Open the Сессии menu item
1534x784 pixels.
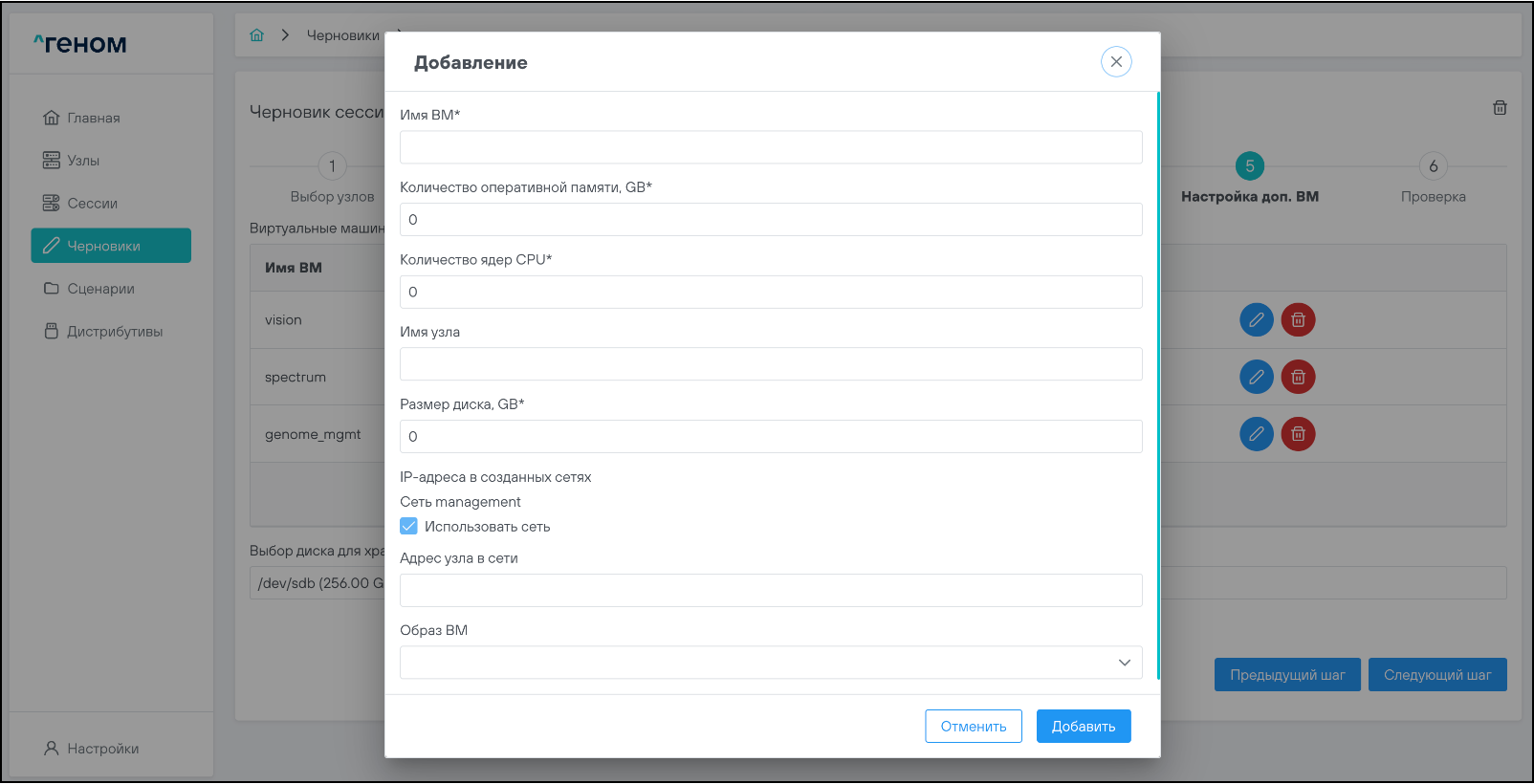92,204
